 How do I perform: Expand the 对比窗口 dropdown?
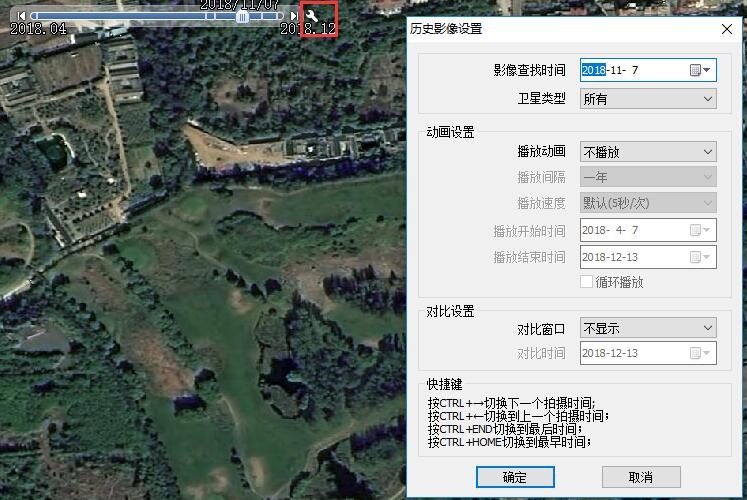pyautogui.click(x=708, y=328)
